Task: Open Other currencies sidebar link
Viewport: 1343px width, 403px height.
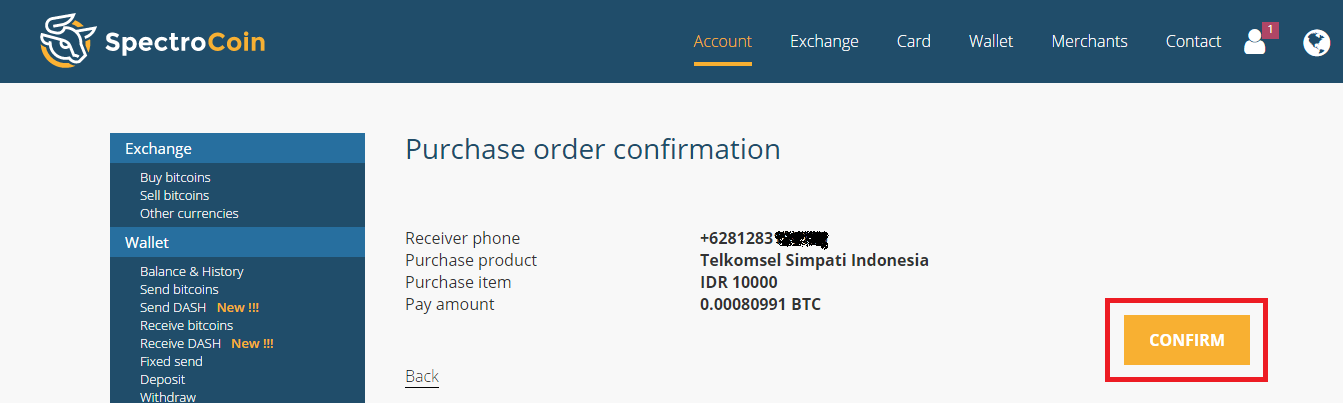Action: click(x=189, y=213)
